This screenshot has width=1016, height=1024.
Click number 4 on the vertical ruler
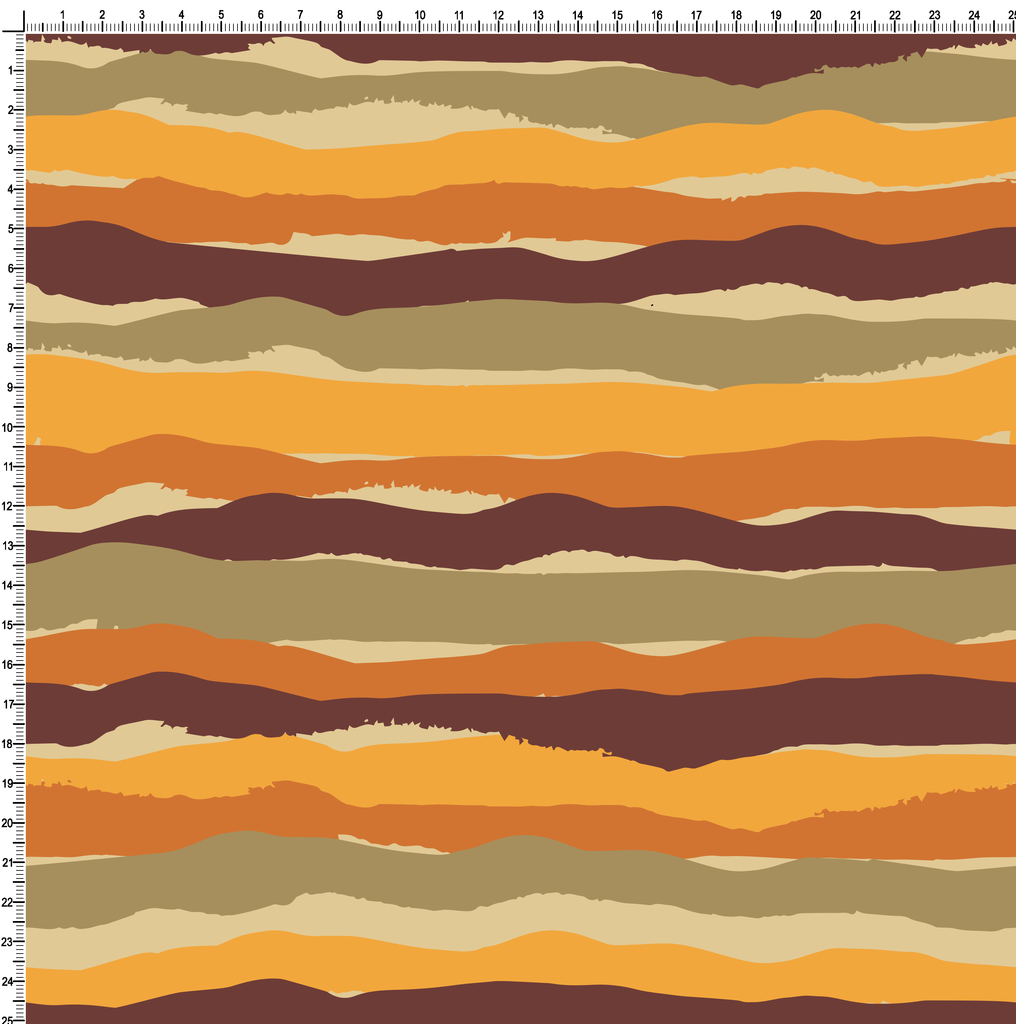pyautogui.click(x=10, y=189)
